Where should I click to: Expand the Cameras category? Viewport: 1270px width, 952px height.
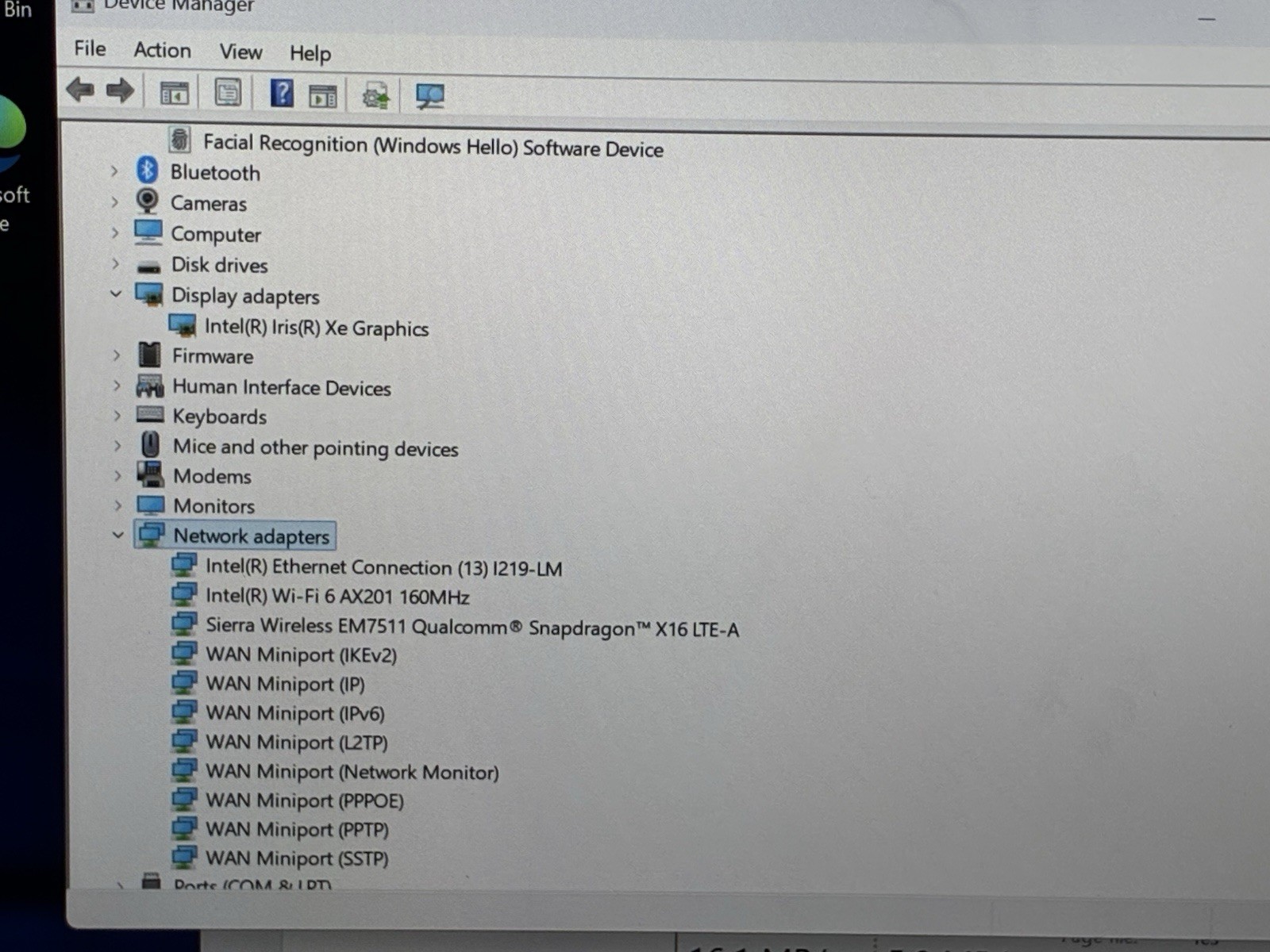[114, 202]
